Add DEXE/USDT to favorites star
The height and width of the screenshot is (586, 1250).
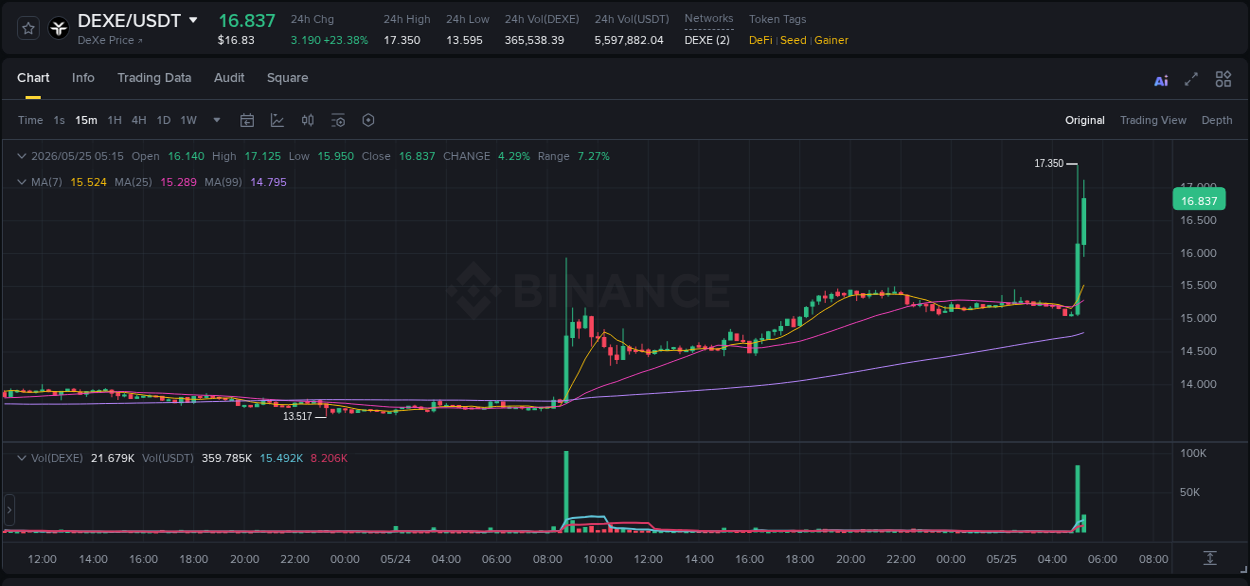click(x=29, y=28)
